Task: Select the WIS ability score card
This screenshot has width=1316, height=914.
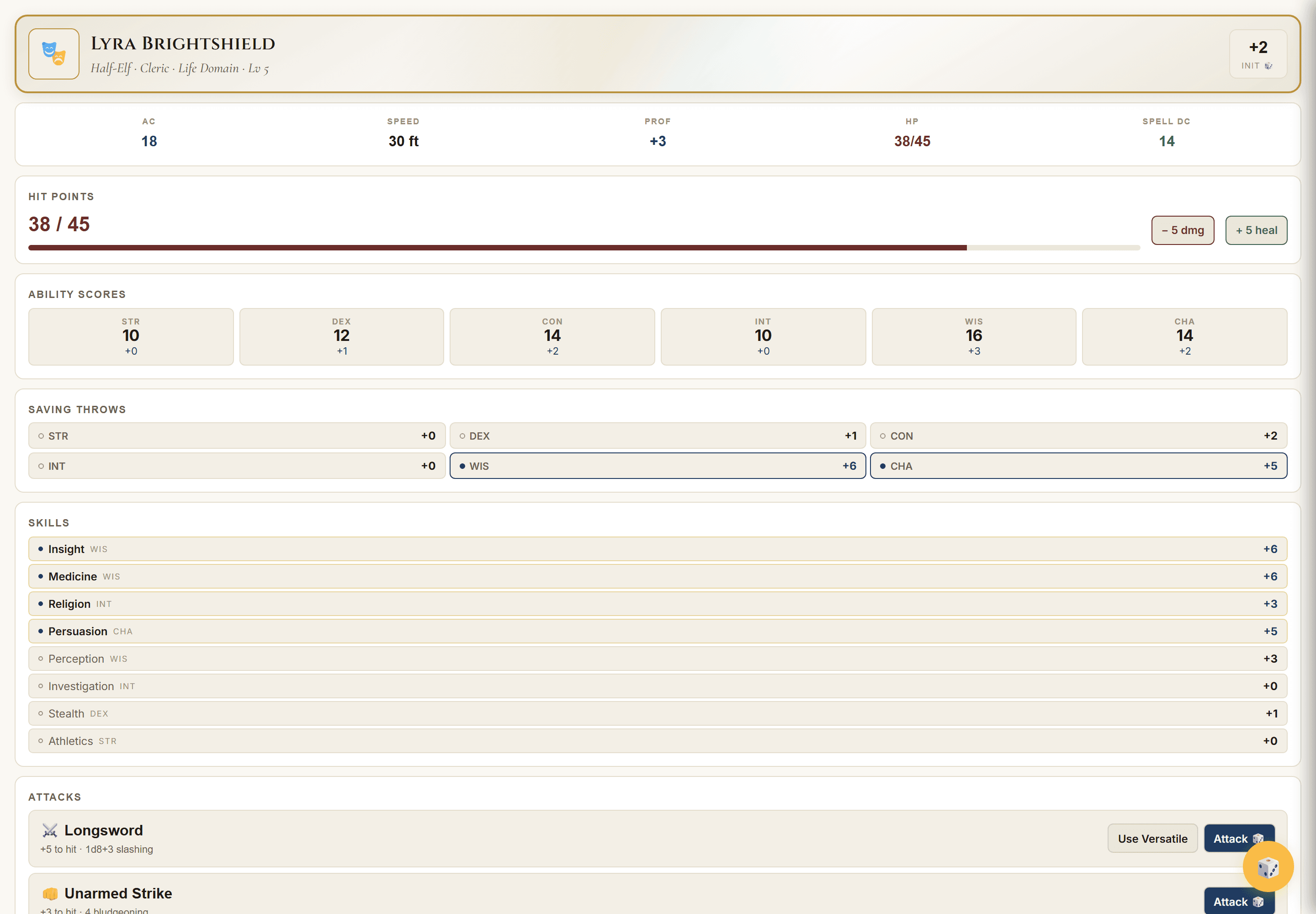Action: (974, 337)
